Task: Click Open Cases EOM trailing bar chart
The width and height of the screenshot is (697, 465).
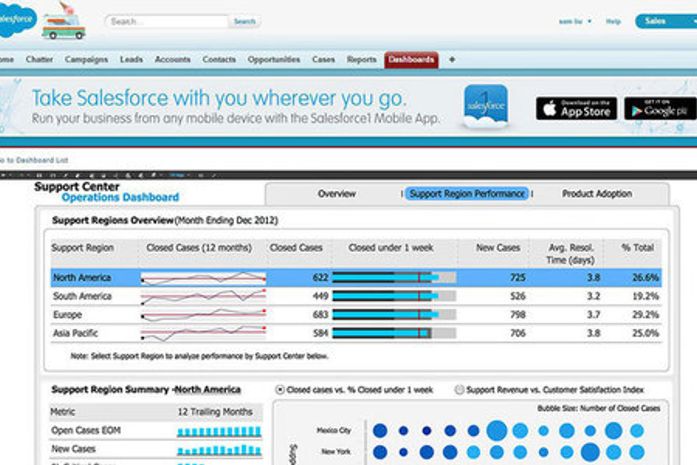Action: (218, 432)
